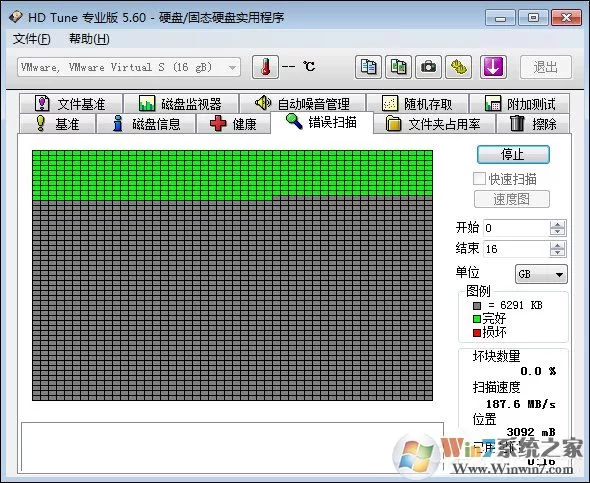This screenshot has width=590, height=483.
Task: Click the purple download arrow icon
Action: click(493, 67)
